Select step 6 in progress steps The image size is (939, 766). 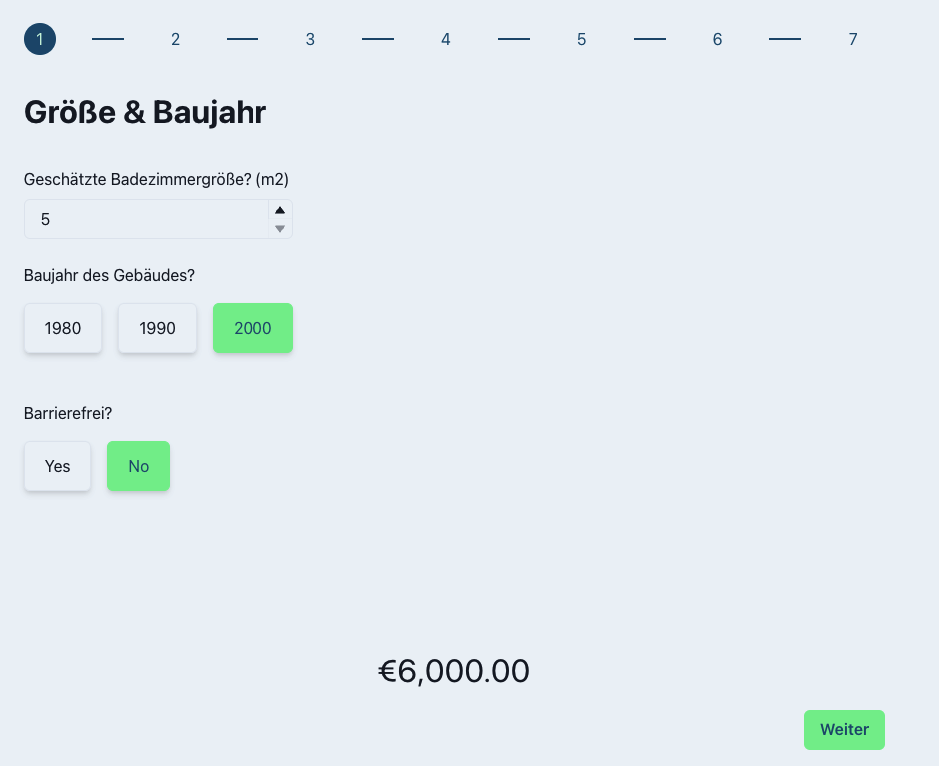717,39
